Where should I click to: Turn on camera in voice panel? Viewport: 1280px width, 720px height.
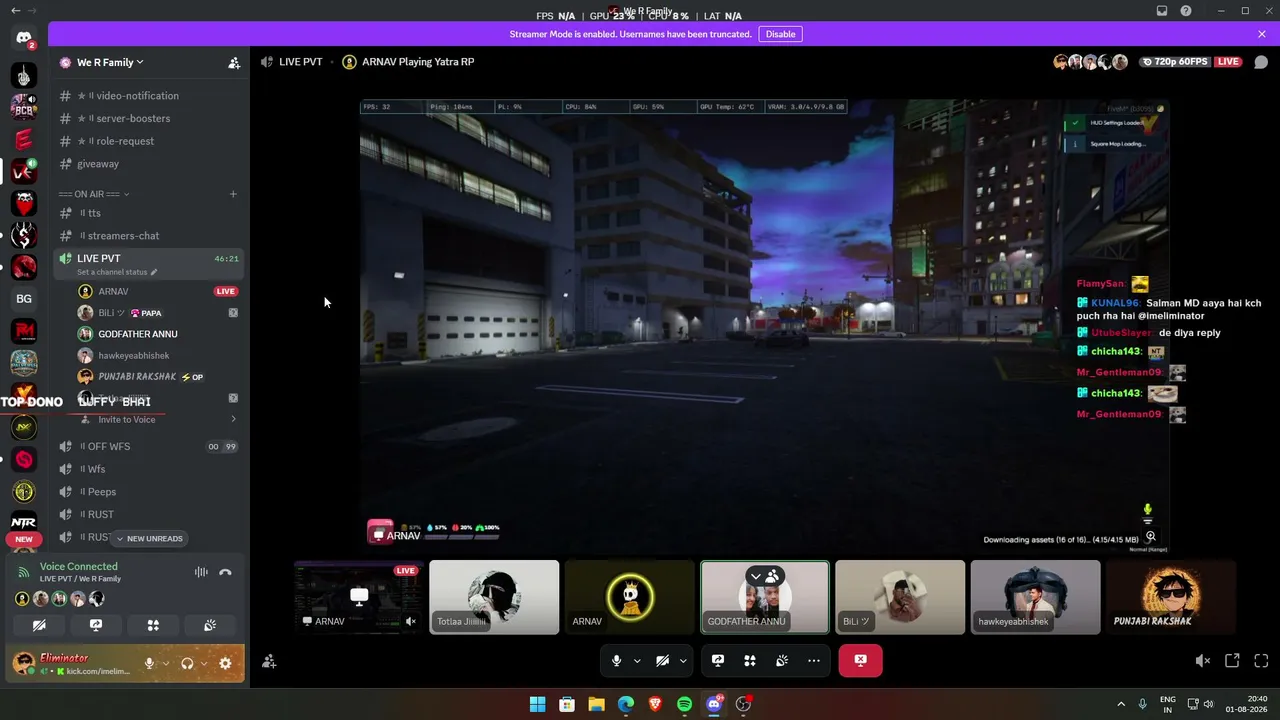pos(39,625)
